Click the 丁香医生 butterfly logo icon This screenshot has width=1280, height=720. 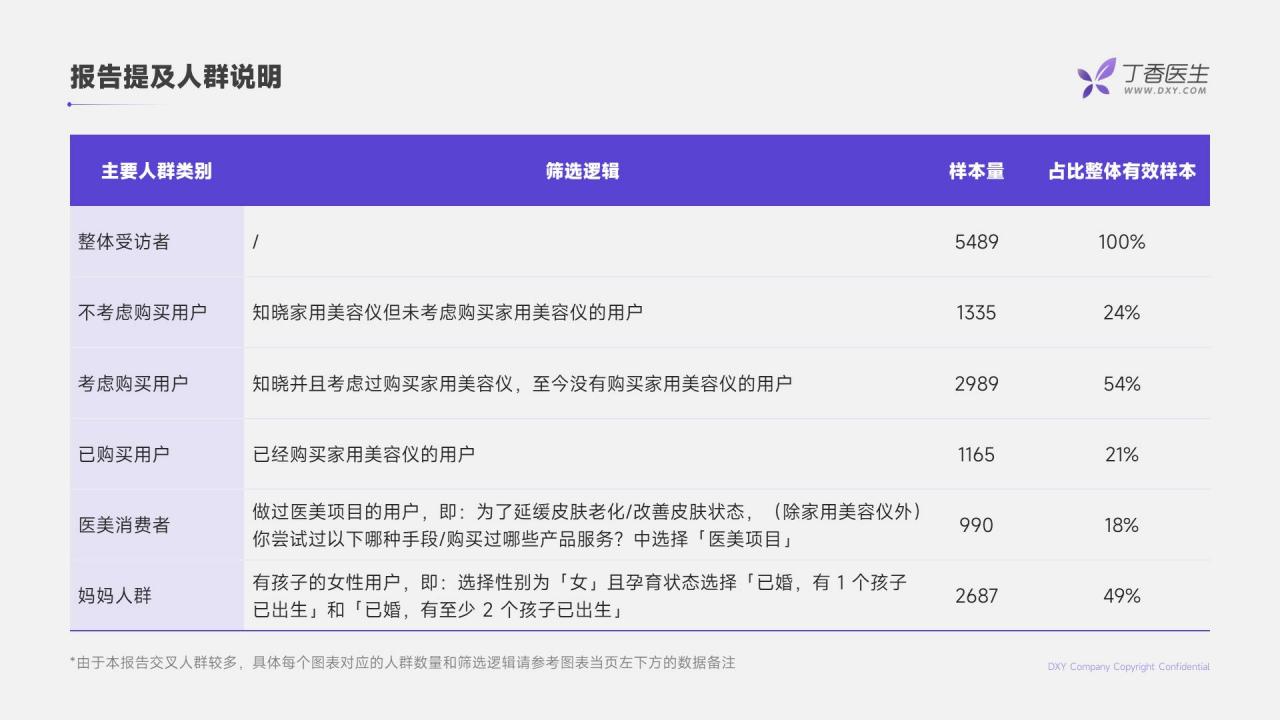[1096, 77]
